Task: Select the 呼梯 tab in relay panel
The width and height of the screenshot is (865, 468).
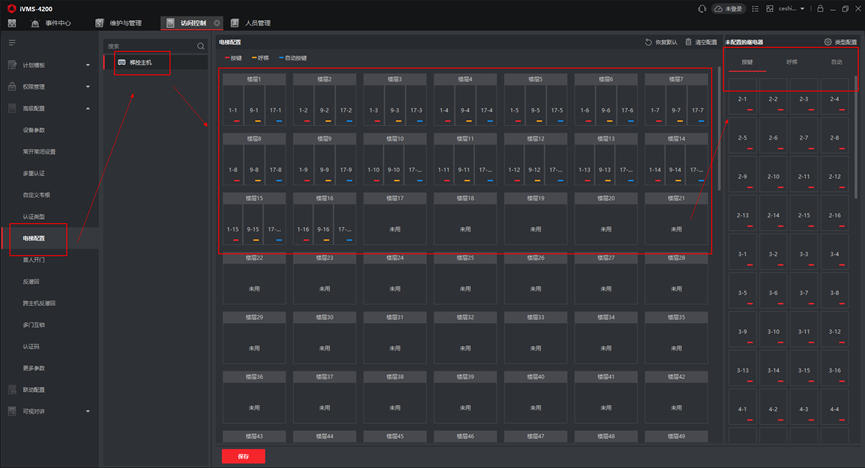Action: click(792, 62)
